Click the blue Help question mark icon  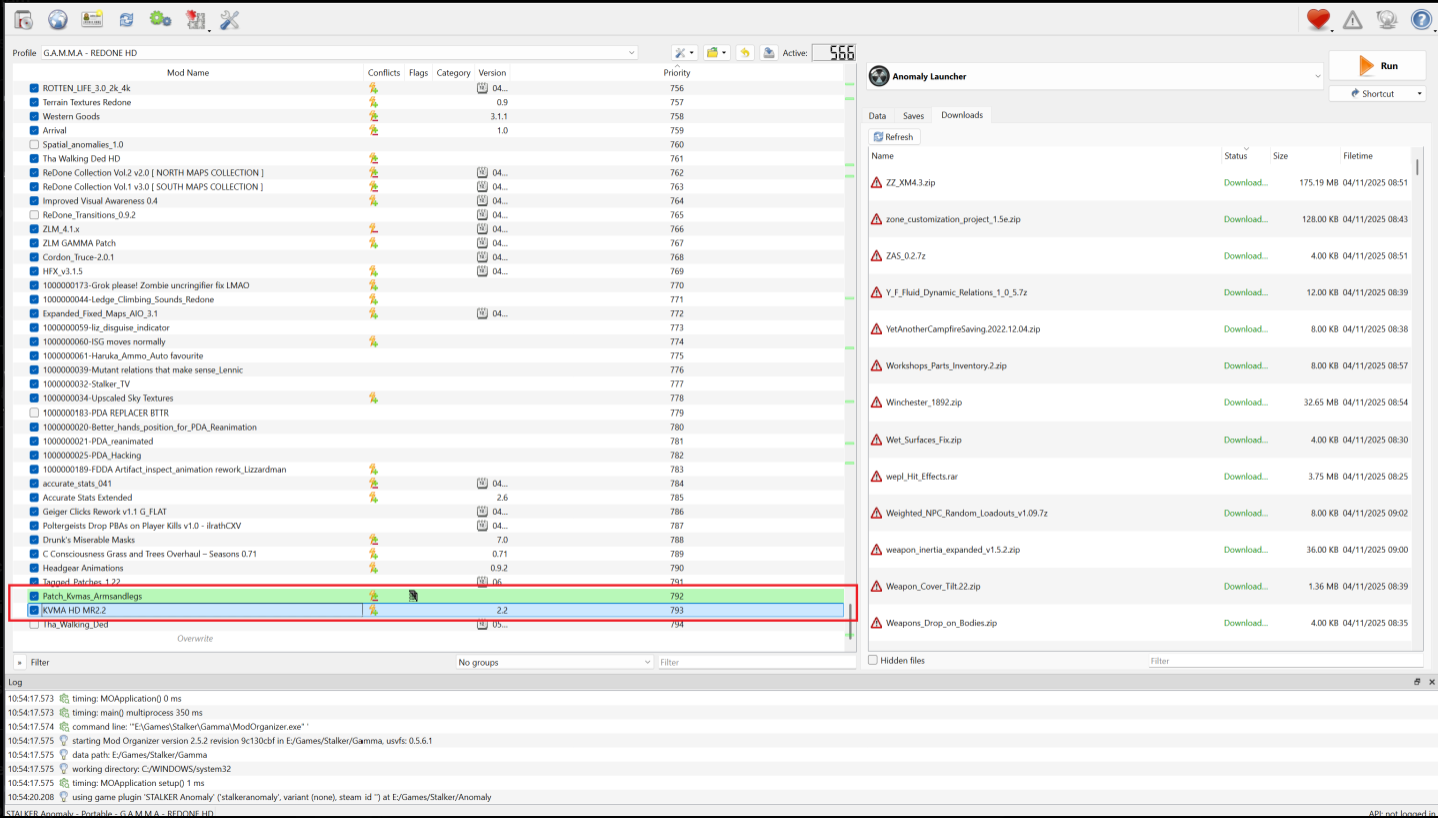1421,19
